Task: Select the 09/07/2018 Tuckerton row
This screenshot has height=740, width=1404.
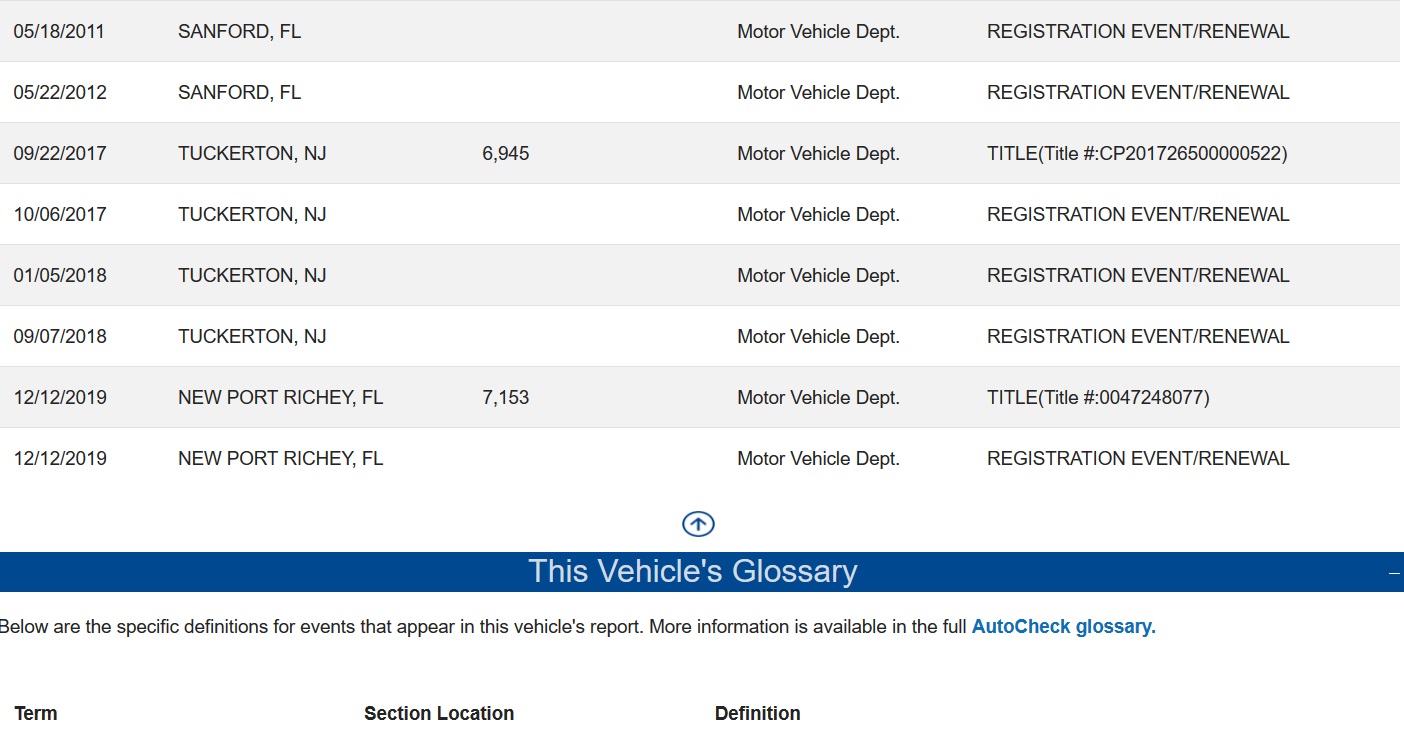Action: pyautogui.click(x=700, y=337)
